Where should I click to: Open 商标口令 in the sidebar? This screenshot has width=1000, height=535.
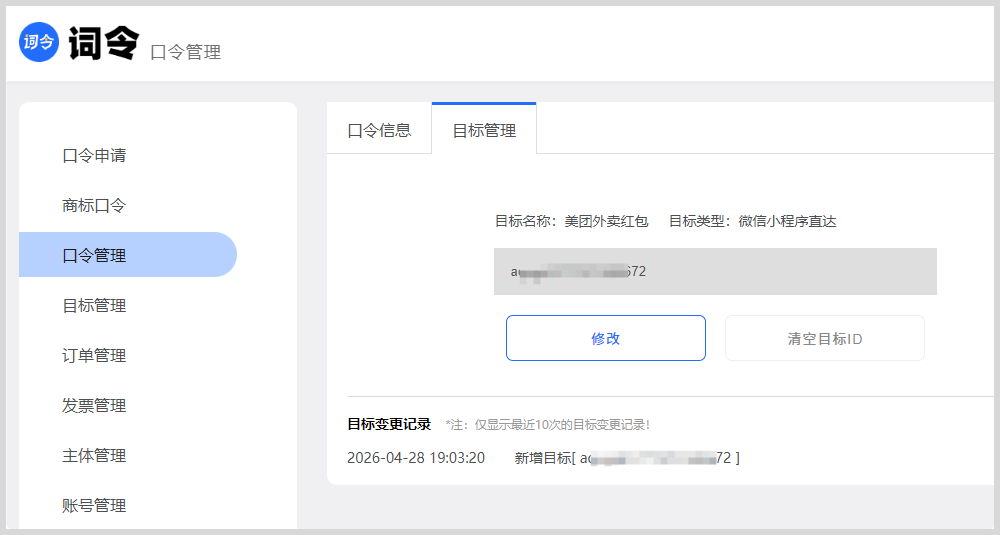pos(94,205)
